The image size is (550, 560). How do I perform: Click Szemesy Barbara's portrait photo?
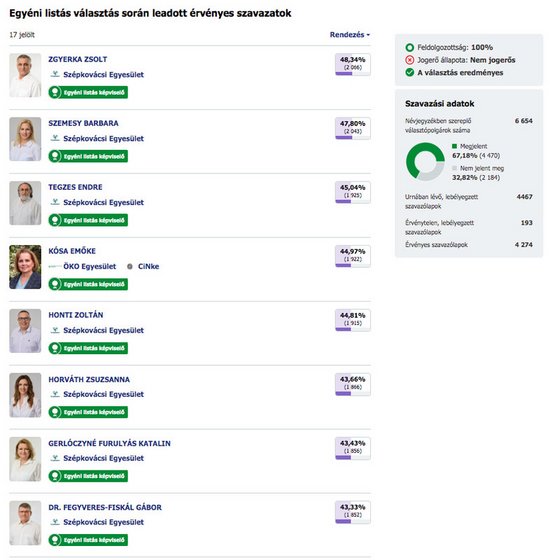[x=25, y=139]
